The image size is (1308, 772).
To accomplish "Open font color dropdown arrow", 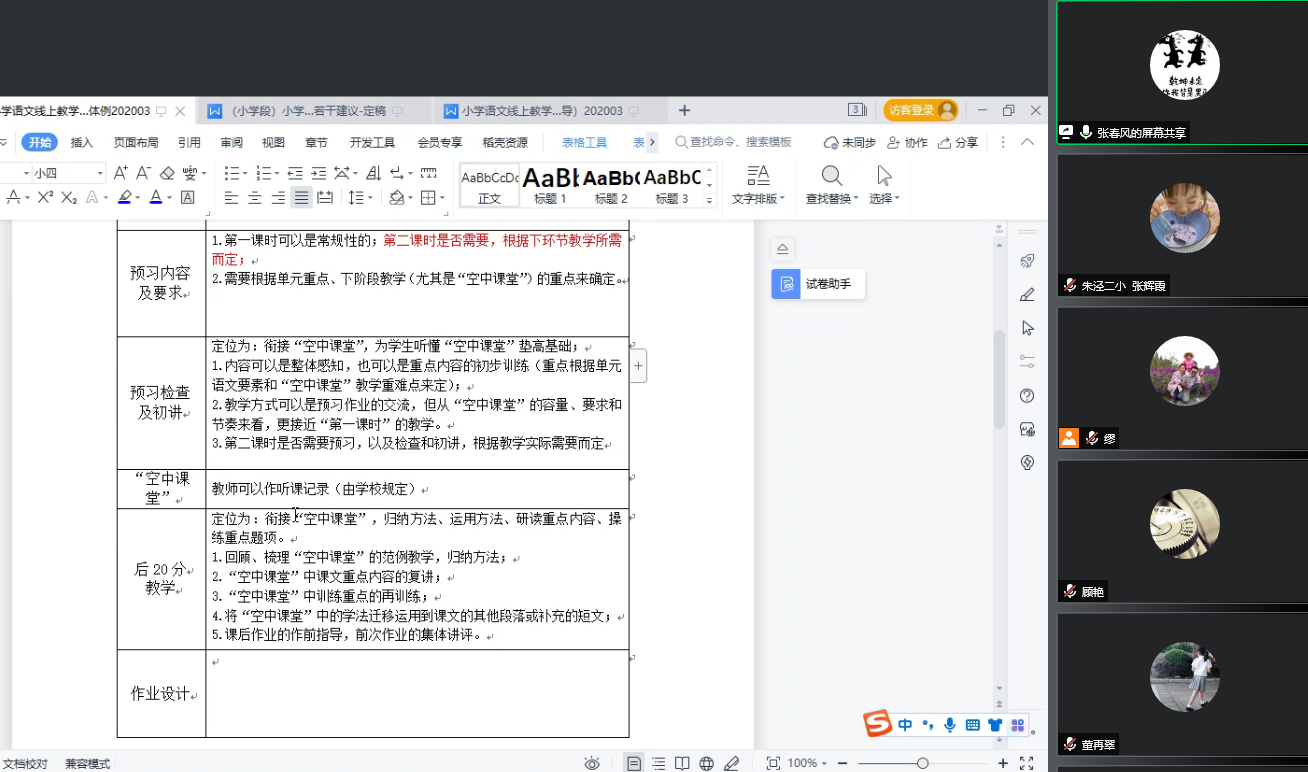I will pyautogui.click(x=170, y=198).
